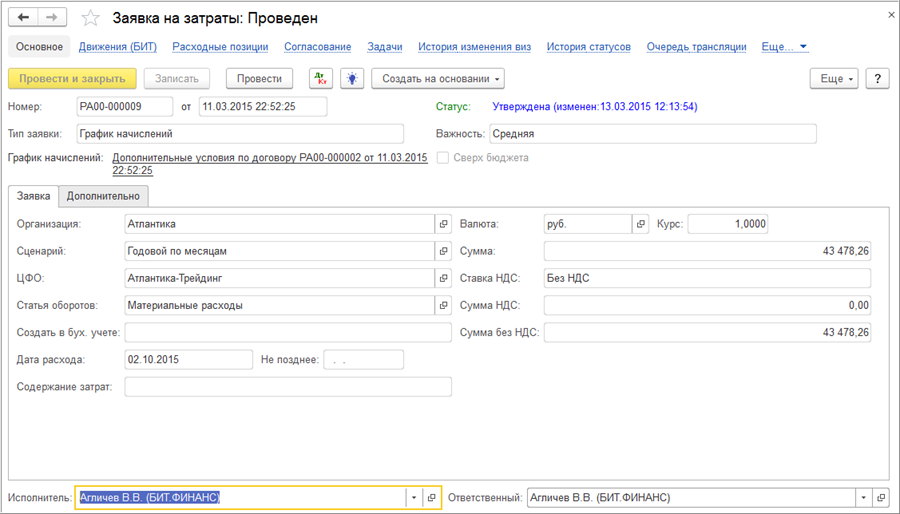Click the light bulb icon in toolbar
This screenshot has height=514, width=900.
(351, 79)
